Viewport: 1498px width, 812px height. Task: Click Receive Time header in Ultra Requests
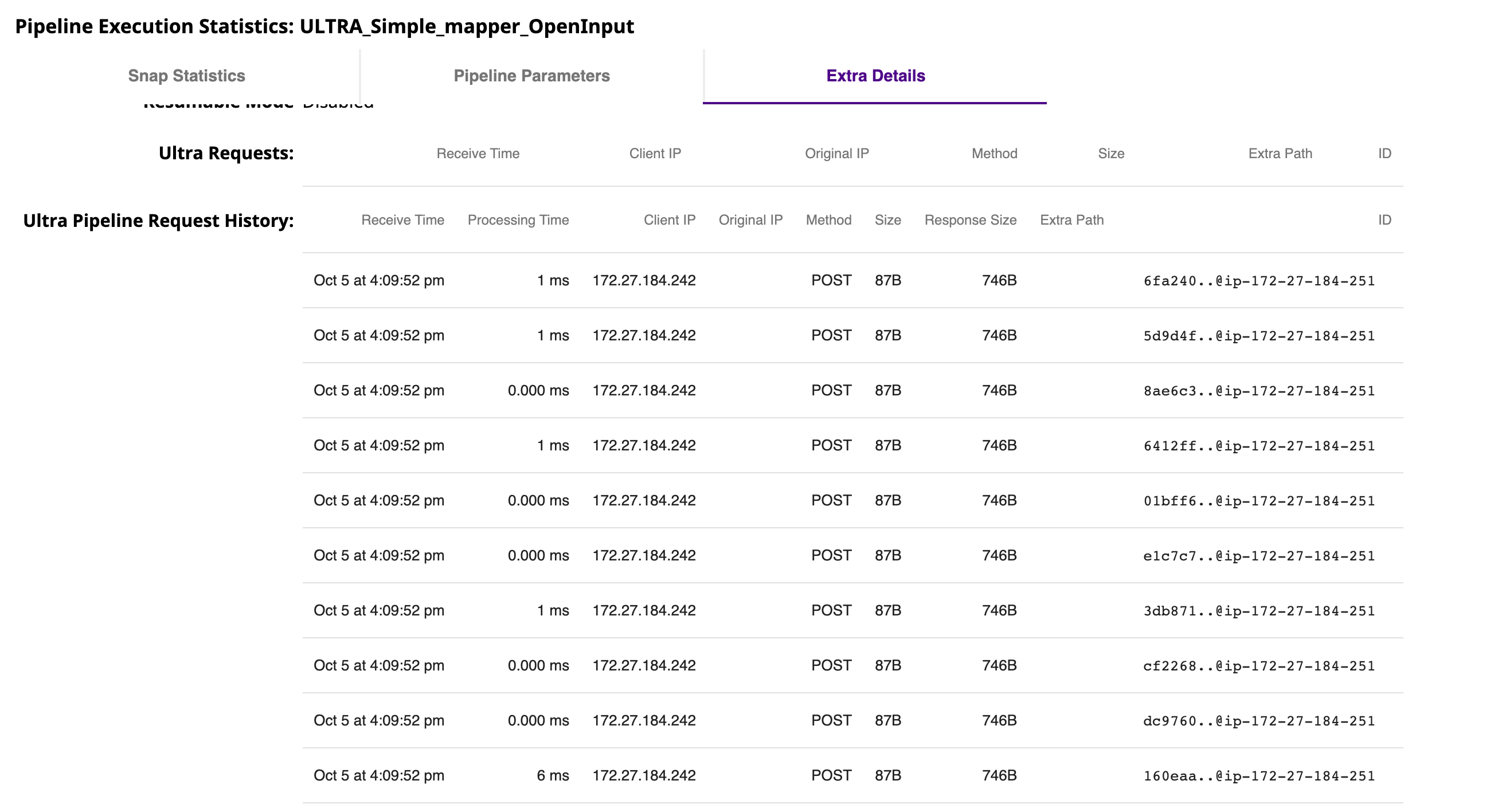pyautogui.click(x=478, y=154)
